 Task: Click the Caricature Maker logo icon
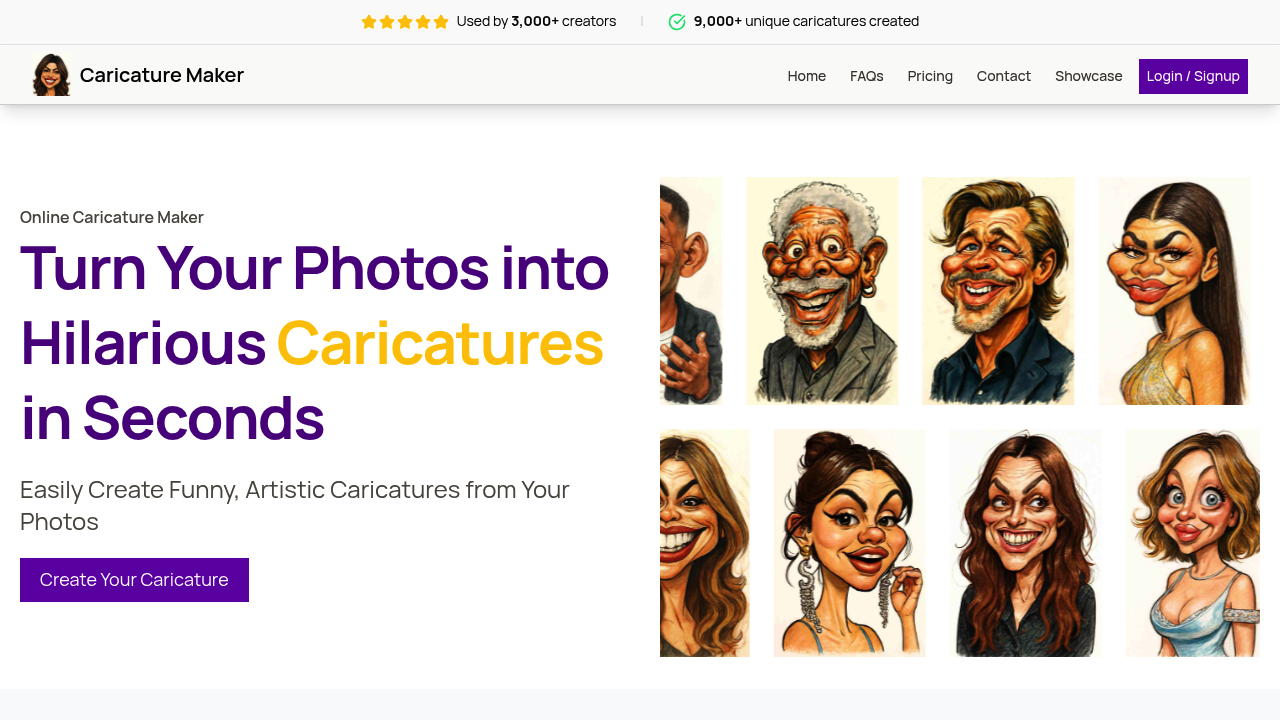tap(51, 74)
